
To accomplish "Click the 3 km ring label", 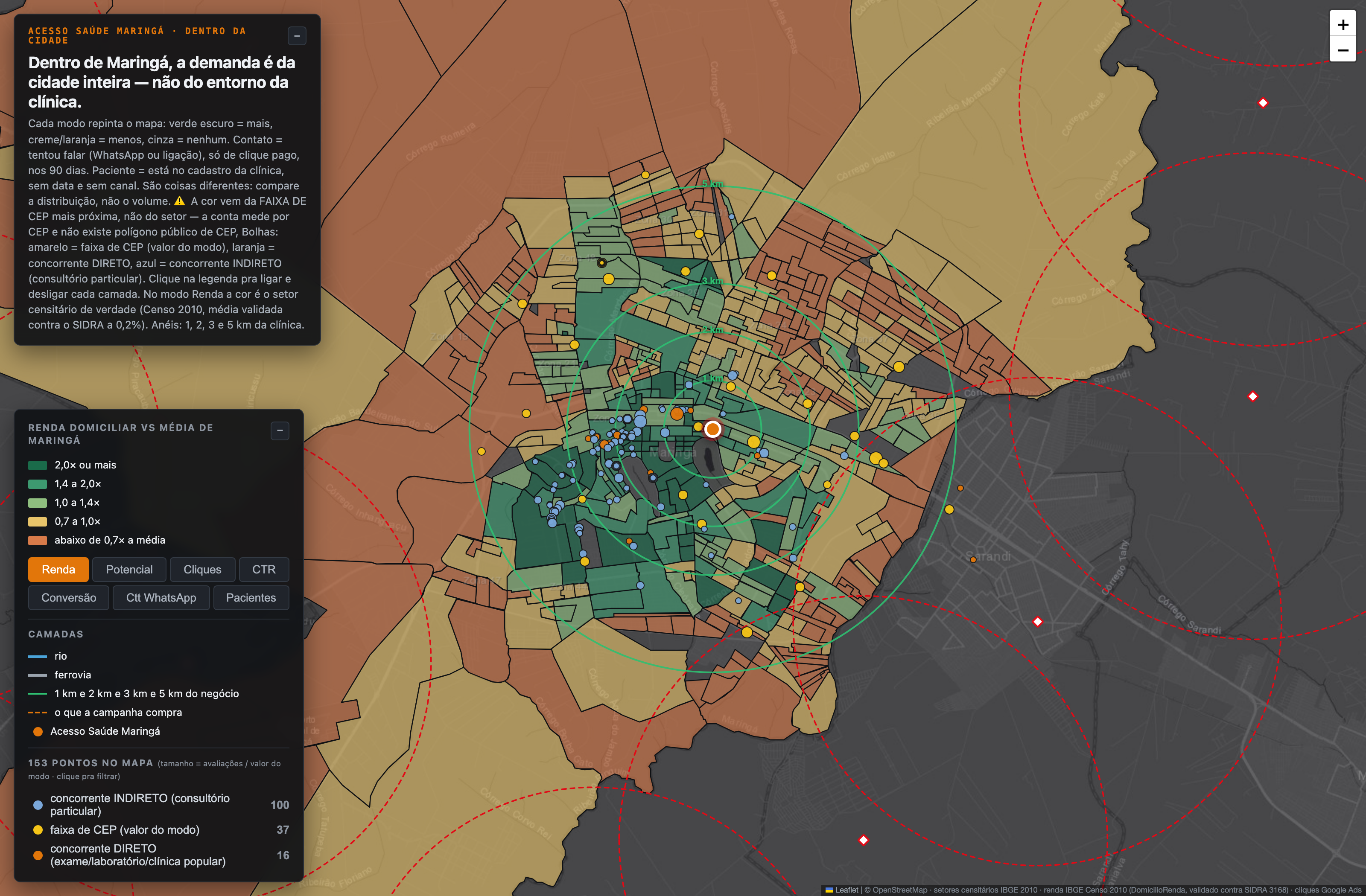I will 712,280.
